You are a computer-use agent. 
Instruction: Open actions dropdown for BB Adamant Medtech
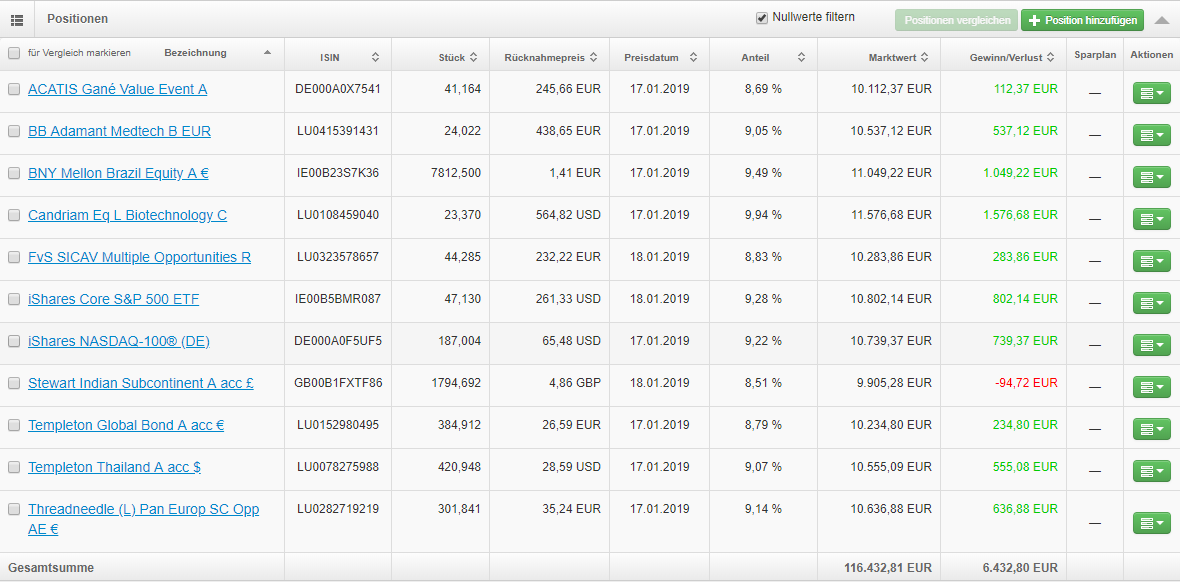pos(1151,135)
